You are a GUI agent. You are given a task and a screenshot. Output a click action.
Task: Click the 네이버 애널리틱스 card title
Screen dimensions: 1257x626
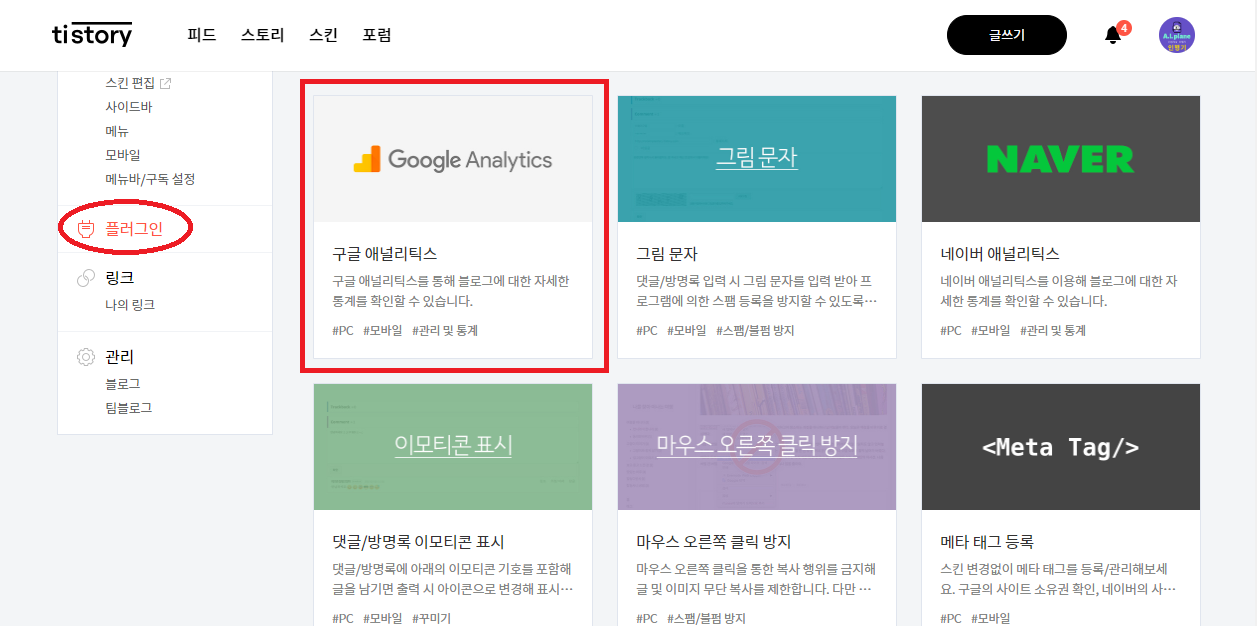[x=1000, y=254]
